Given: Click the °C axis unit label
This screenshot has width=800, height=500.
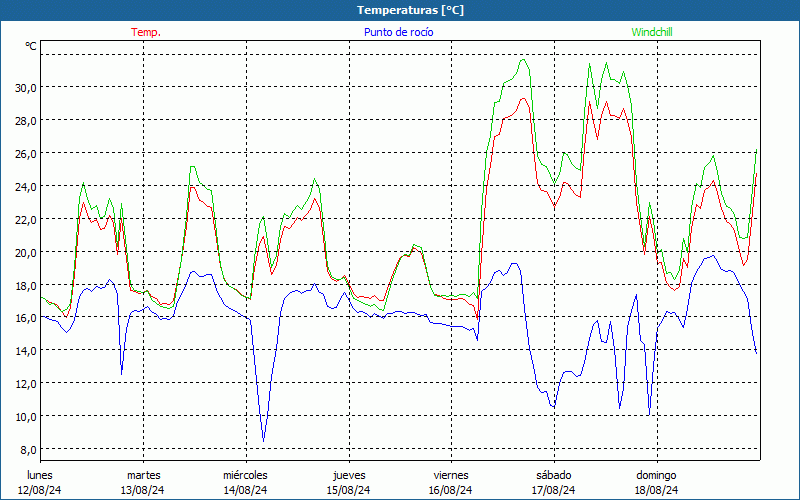Looking at the screenshot, I should point(31,46).
